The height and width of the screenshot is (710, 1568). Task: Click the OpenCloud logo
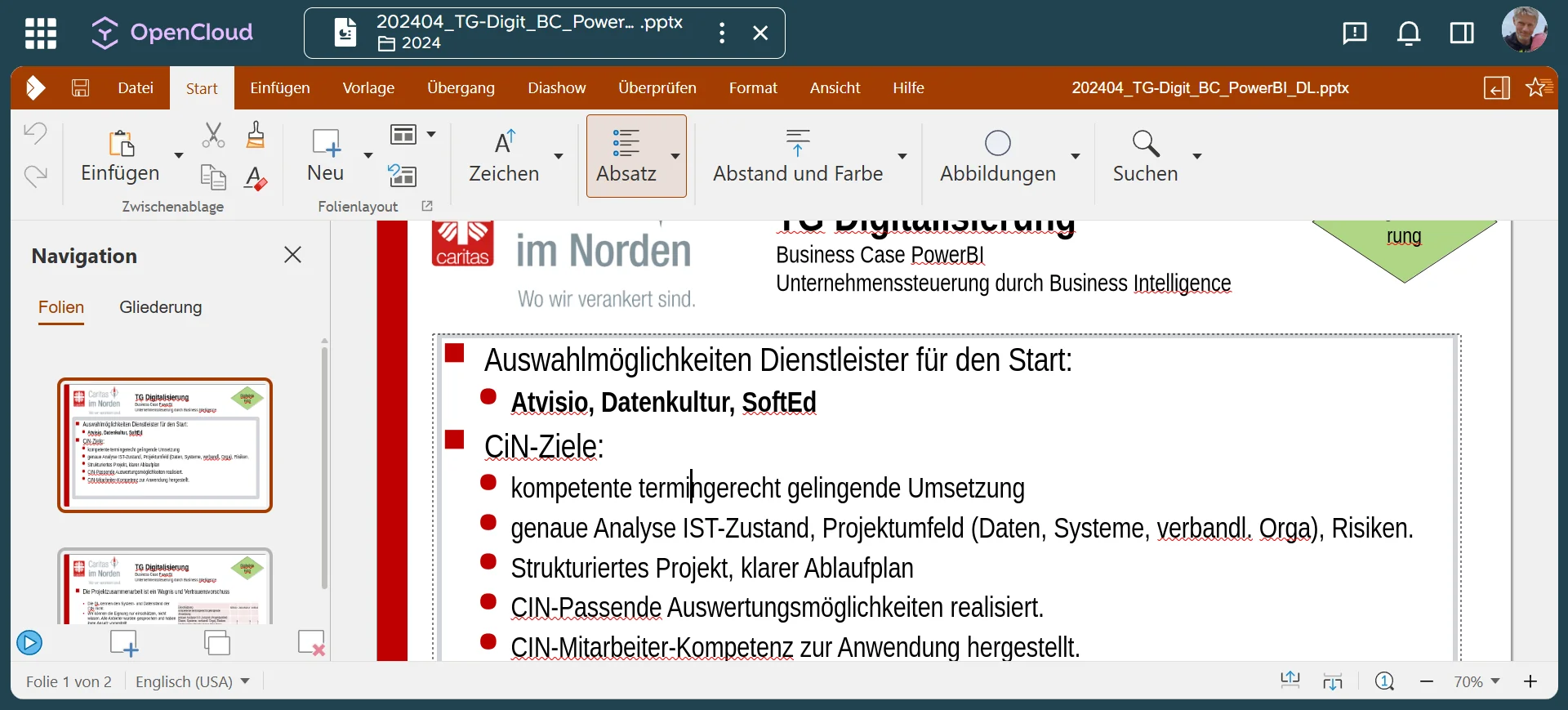[171, 33]
